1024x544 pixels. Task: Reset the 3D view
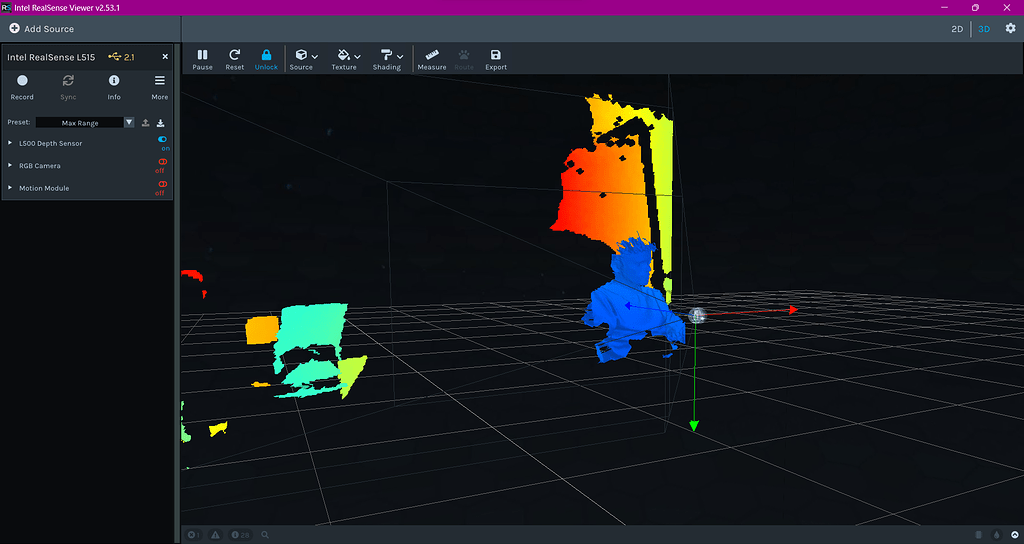pos(234,59)
